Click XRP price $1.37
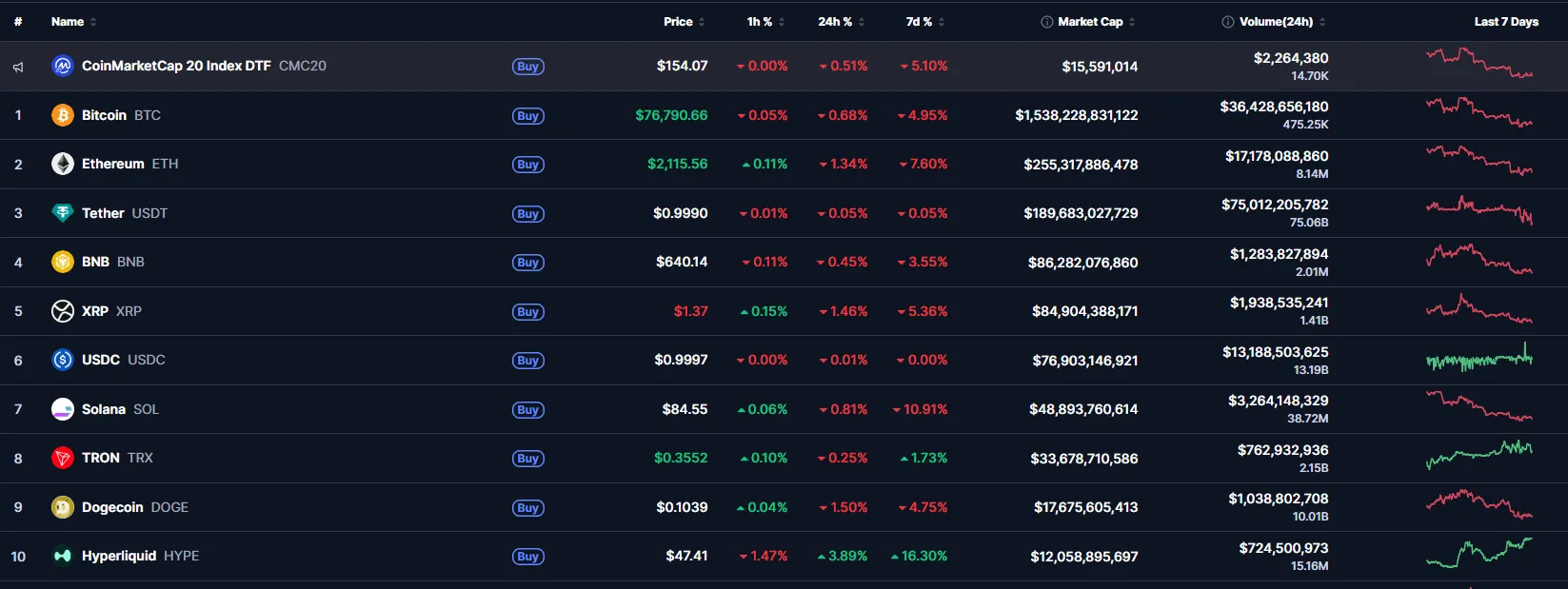This screenshot has width=1568, height=589. coord(690,311)
